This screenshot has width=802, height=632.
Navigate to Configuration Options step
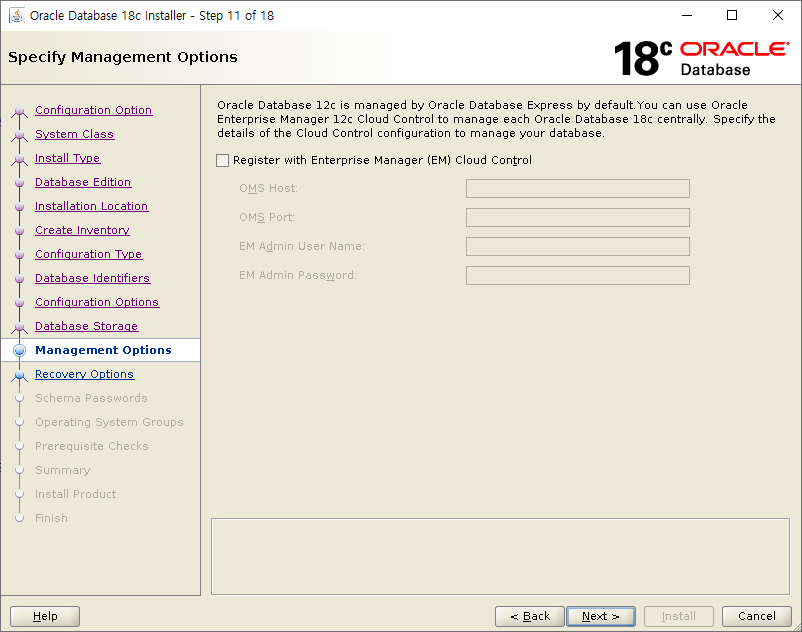(x=97, y=302)
